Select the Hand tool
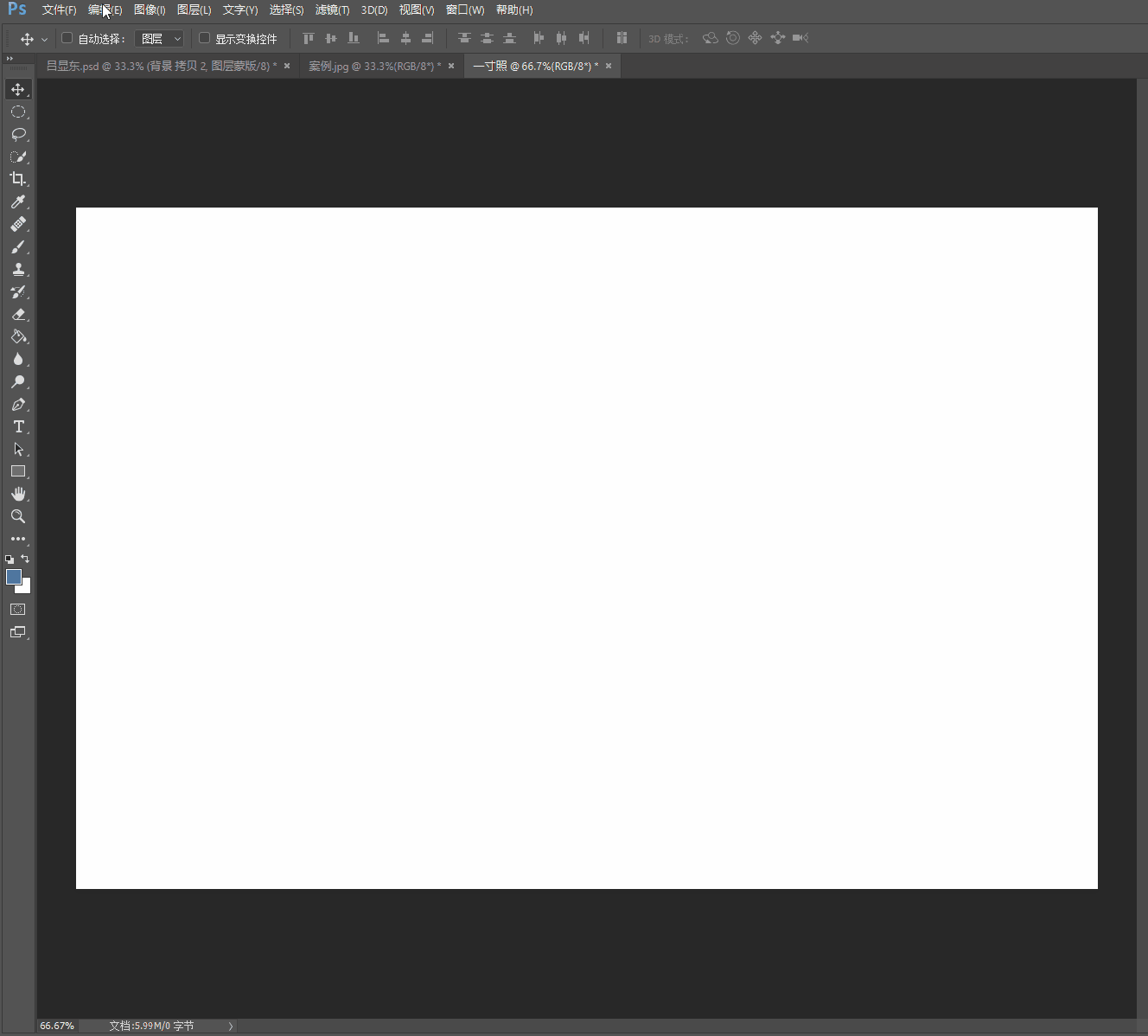Viewport: 1148px width, 1036px height. coord(18,494)
